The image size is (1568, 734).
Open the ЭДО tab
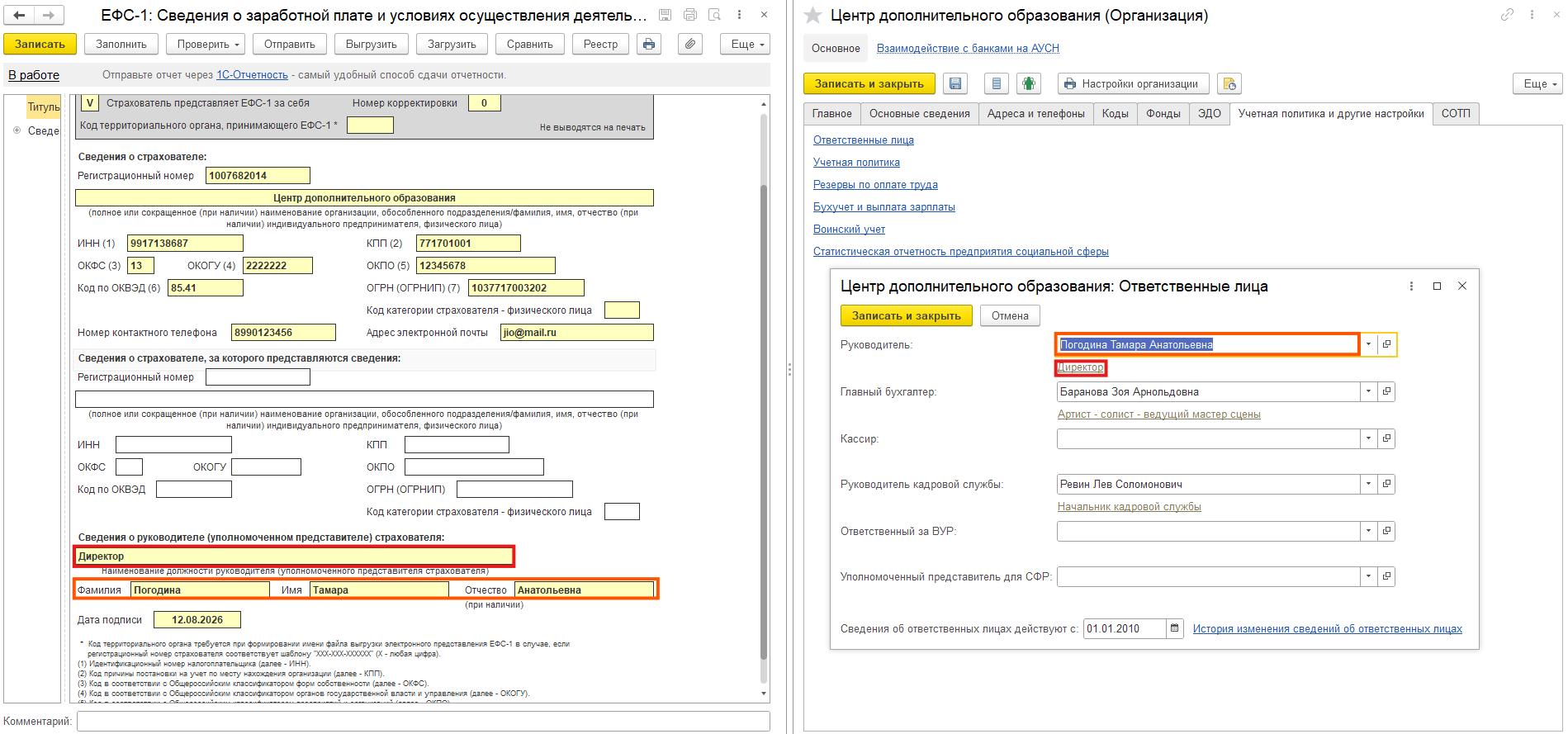click(1209, 114)
